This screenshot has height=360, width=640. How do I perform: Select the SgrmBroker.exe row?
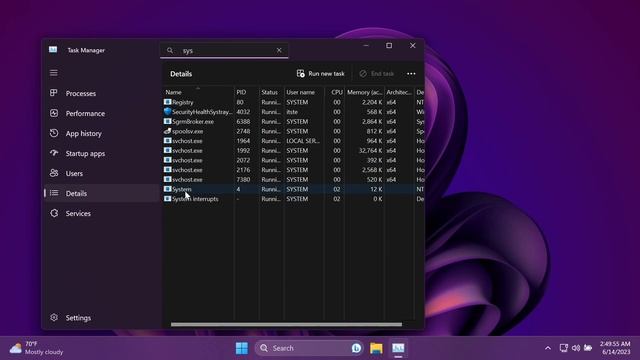pos(293,122)
